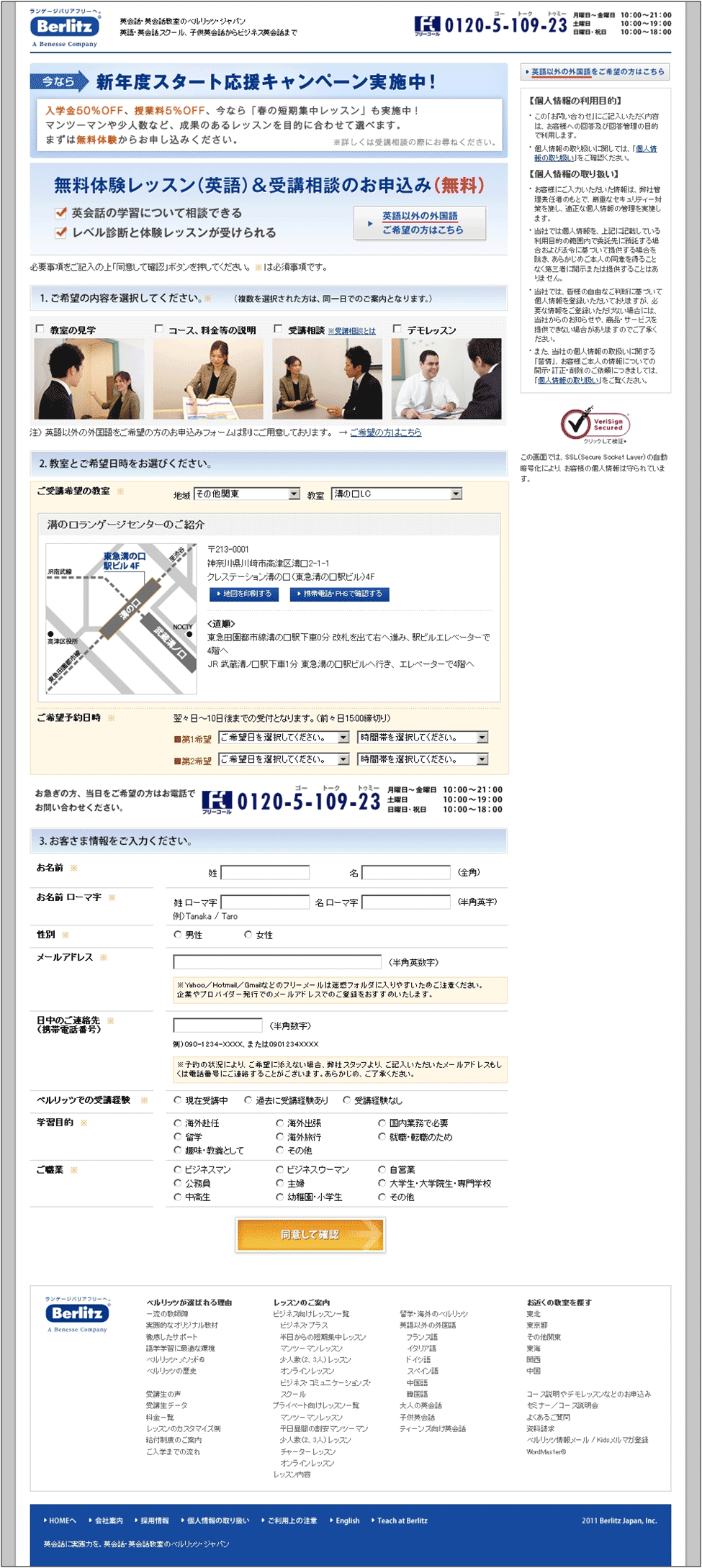702x1568 pixels.
Task: Select 過去に受講経験あり radio option
Action: click(248, 1100)
